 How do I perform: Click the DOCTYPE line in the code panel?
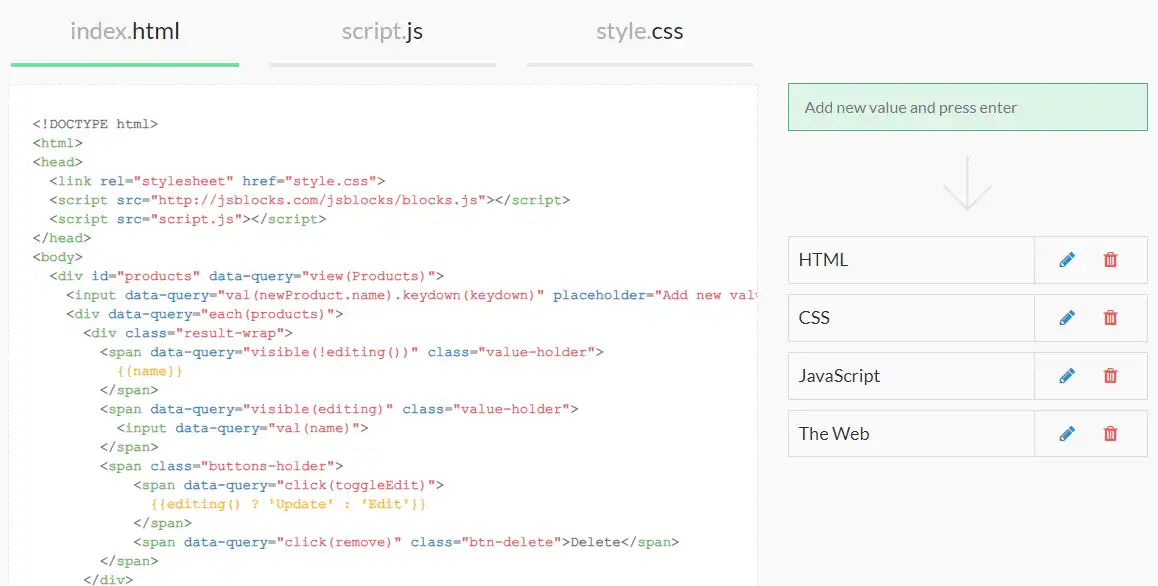[95, 124]
